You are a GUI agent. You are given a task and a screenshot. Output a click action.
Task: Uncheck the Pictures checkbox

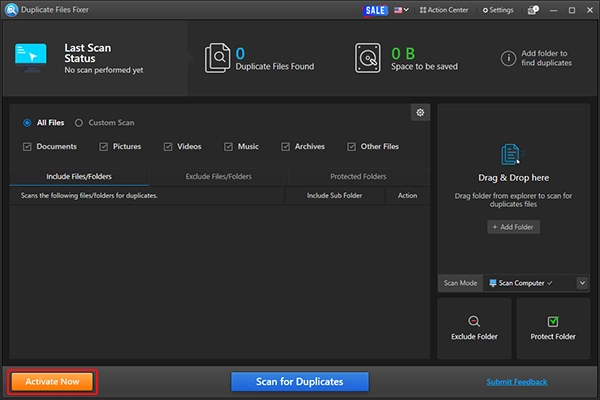point(103,147)
